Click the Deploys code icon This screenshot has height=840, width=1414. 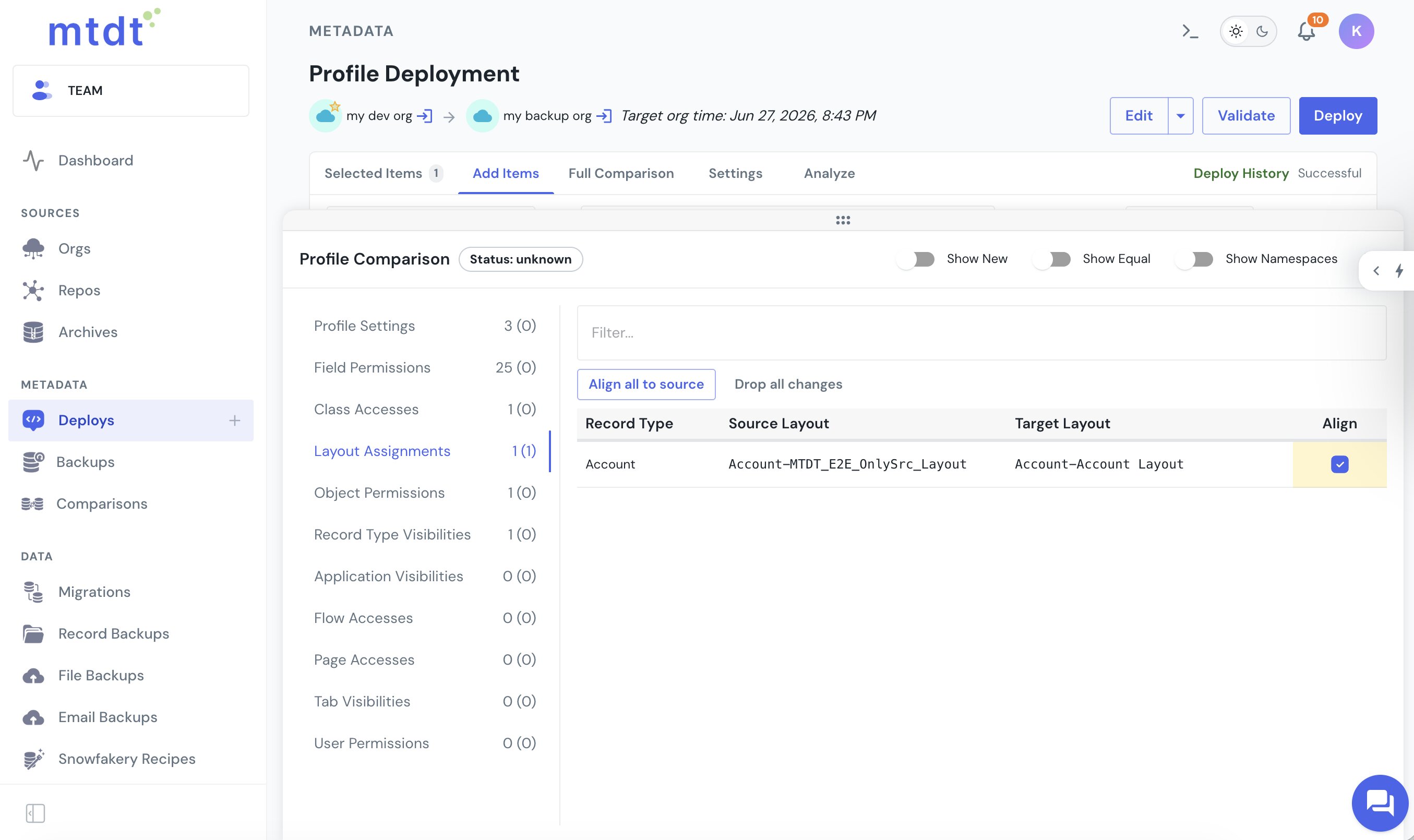pyautogui.click(x=33, y=421)
